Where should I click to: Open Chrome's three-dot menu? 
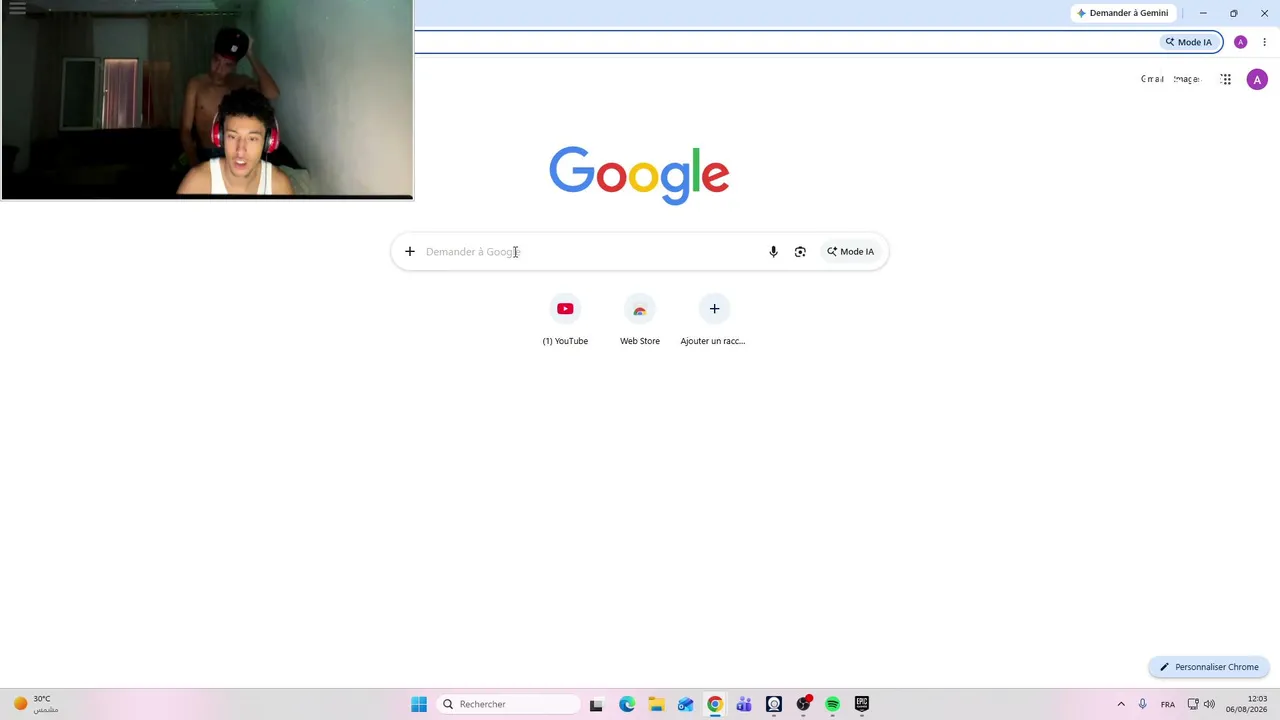1264,42
